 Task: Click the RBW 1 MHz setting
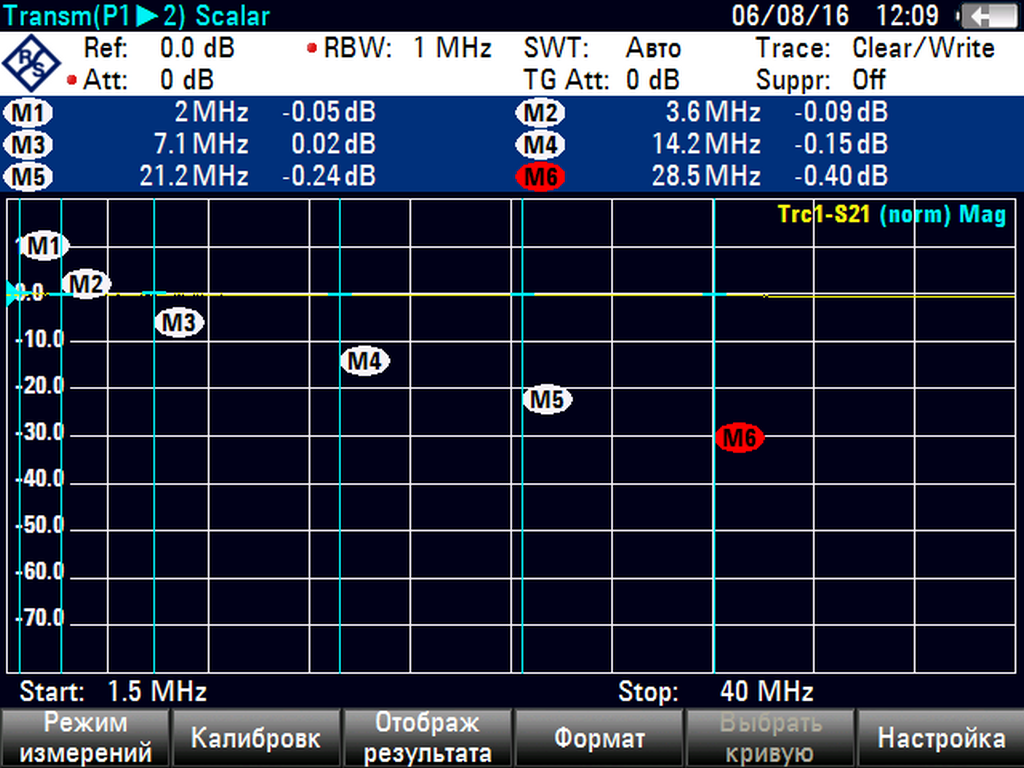[x=400, y=48]
